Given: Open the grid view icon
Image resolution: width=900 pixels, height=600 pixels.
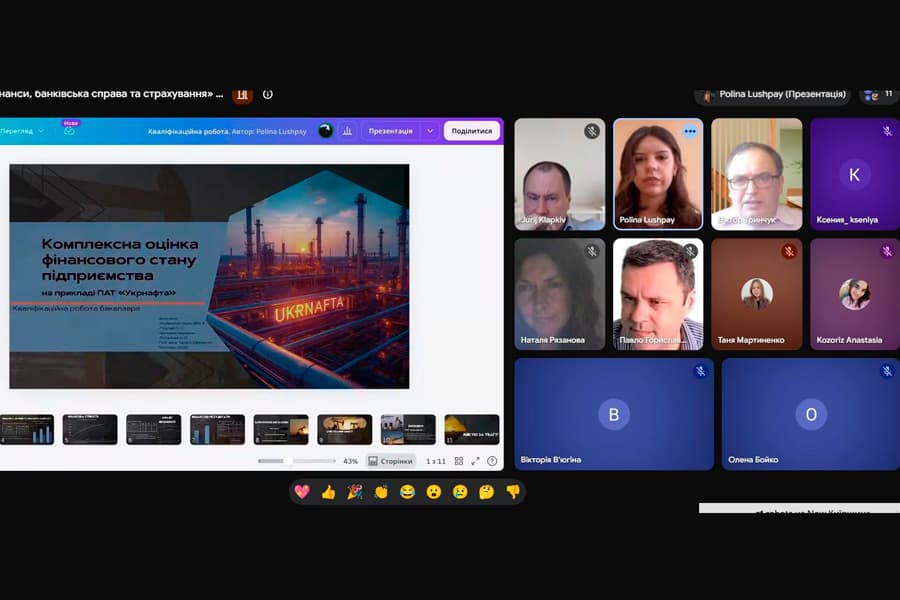Looking at the screenshot, I should pyautogui.click(x=459, y=461).
